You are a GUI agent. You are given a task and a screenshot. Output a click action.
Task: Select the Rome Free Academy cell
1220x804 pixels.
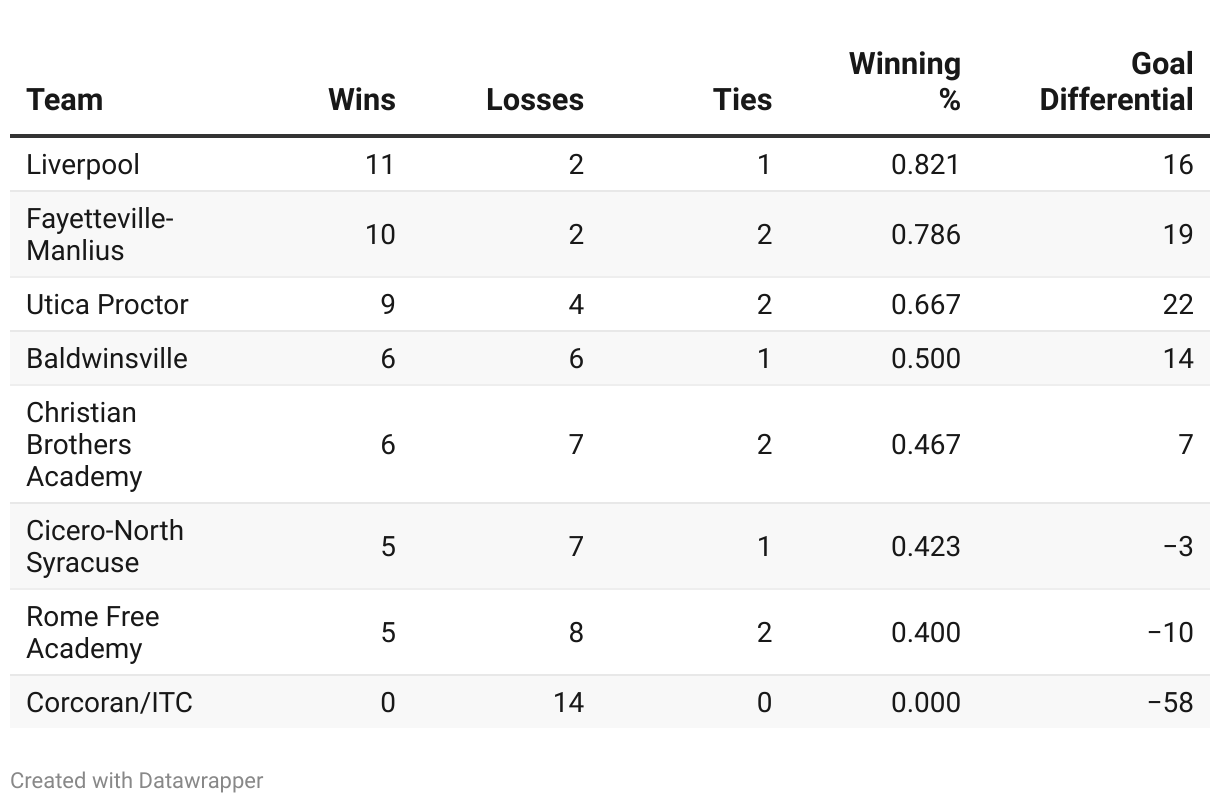(x=92, y=632)
